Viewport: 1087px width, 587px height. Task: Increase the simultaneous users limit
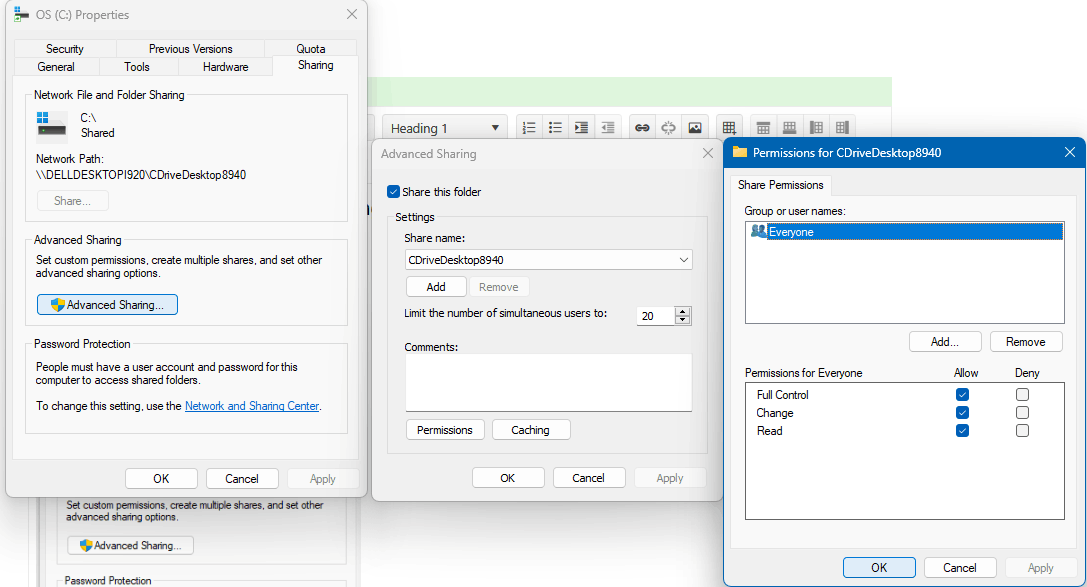tap(683, 311)
